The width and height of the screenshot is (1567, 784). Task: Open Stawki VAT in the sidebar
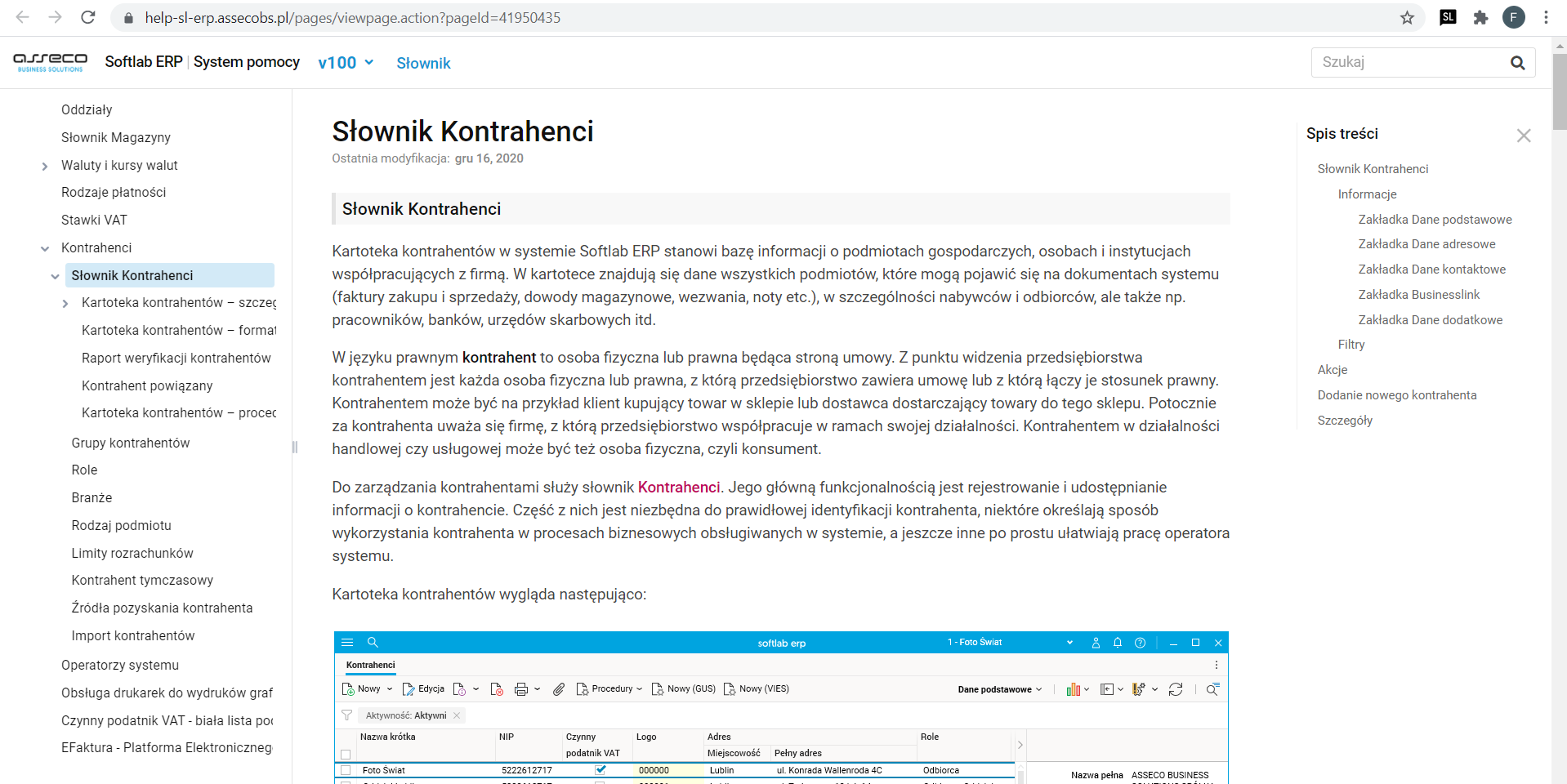tap(94, 220)
